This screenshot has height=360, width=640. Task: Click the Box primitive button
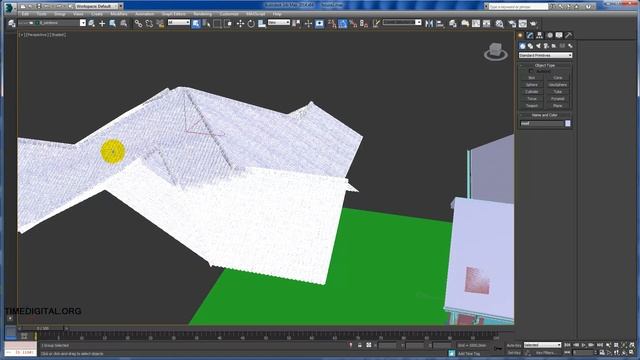pyautogui.click(x=531, y=78)
